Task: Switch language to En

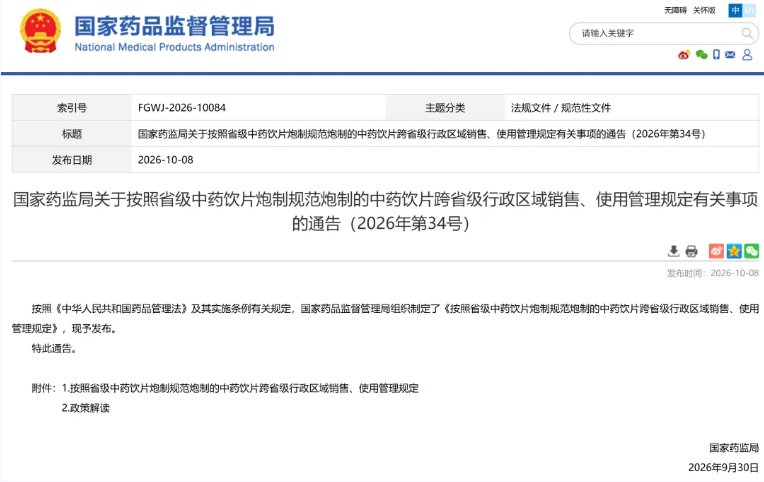Action: 749,10
